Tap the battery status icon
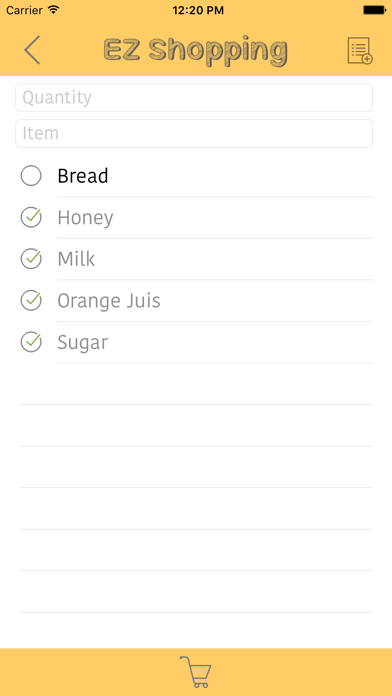Viewport: 392px width, 696px height. [374, 10]
